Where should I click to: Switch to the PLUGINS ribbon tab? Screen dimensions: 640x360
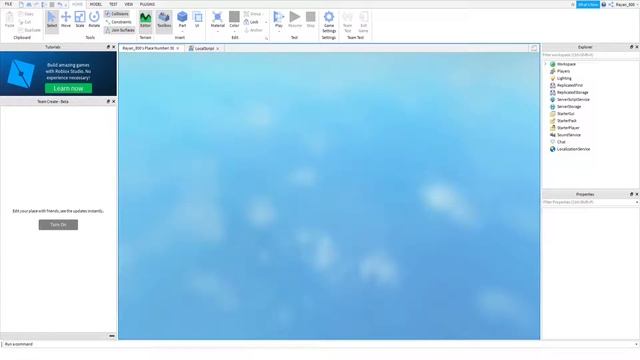point(147,4)
